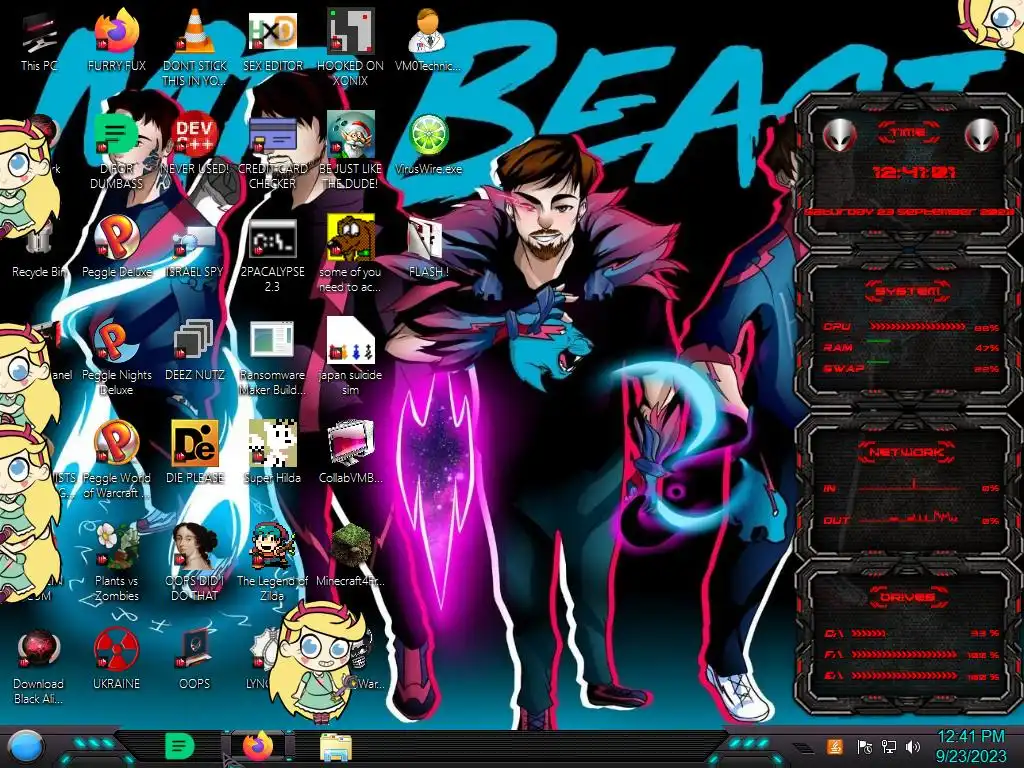The image size is (1024, 768).
Task: Select the DEEZ NUTZ stacked windows icon
Action: tap(194, 340)
